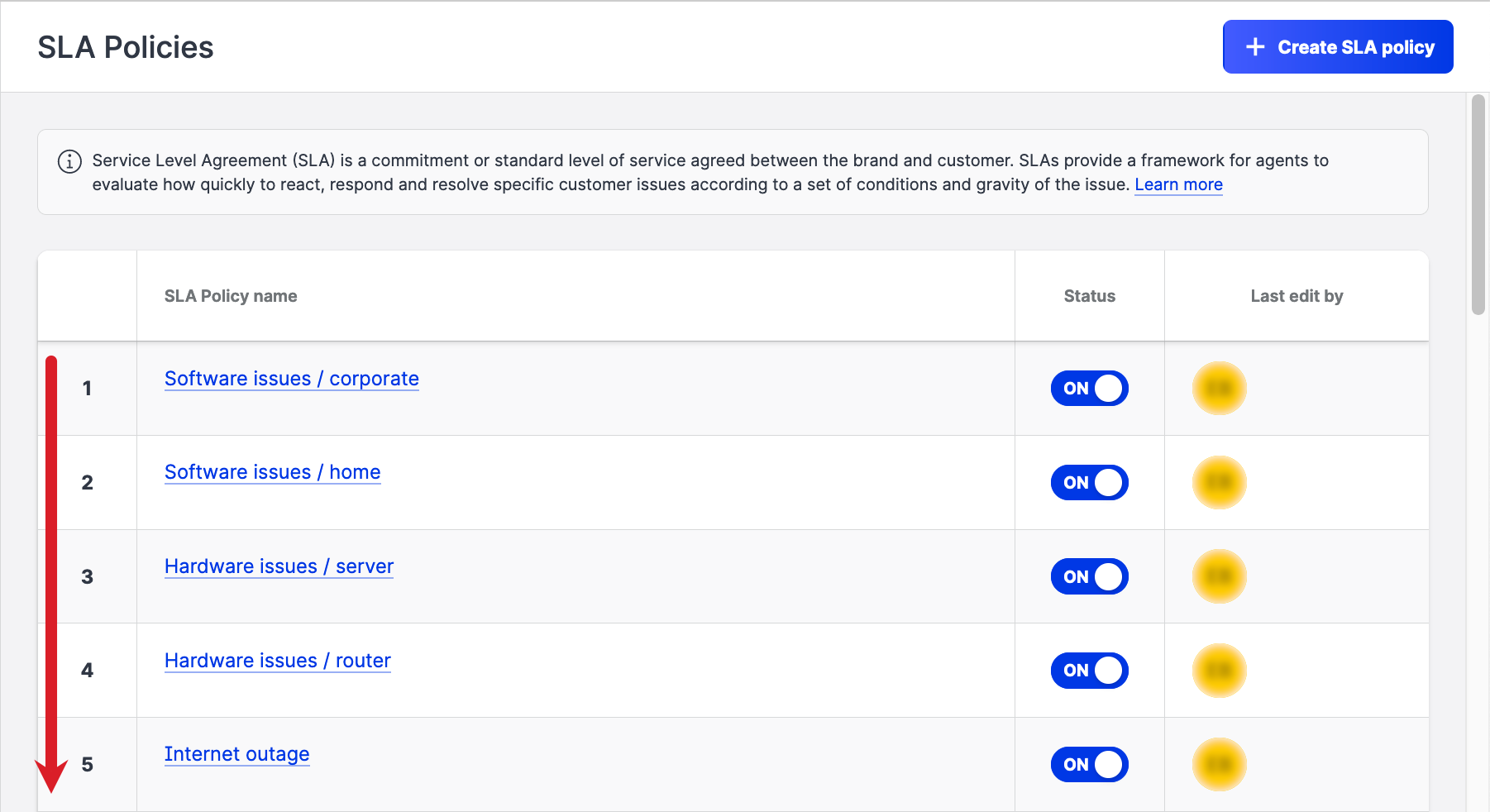Viewport: 1490px width, 812px height.
Task: Disable the Software issues / home policy
Action: (1089, 482)
